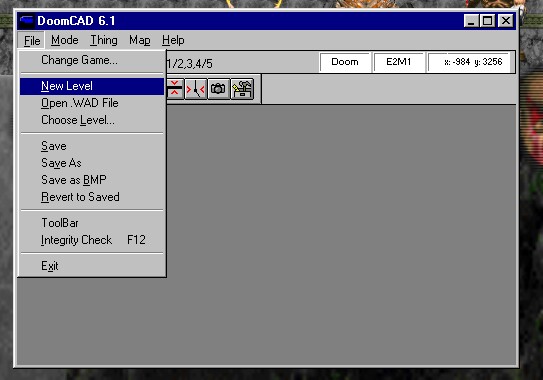Click the Doom game status field
Screen dimensions: 543x380
(345, 62)
